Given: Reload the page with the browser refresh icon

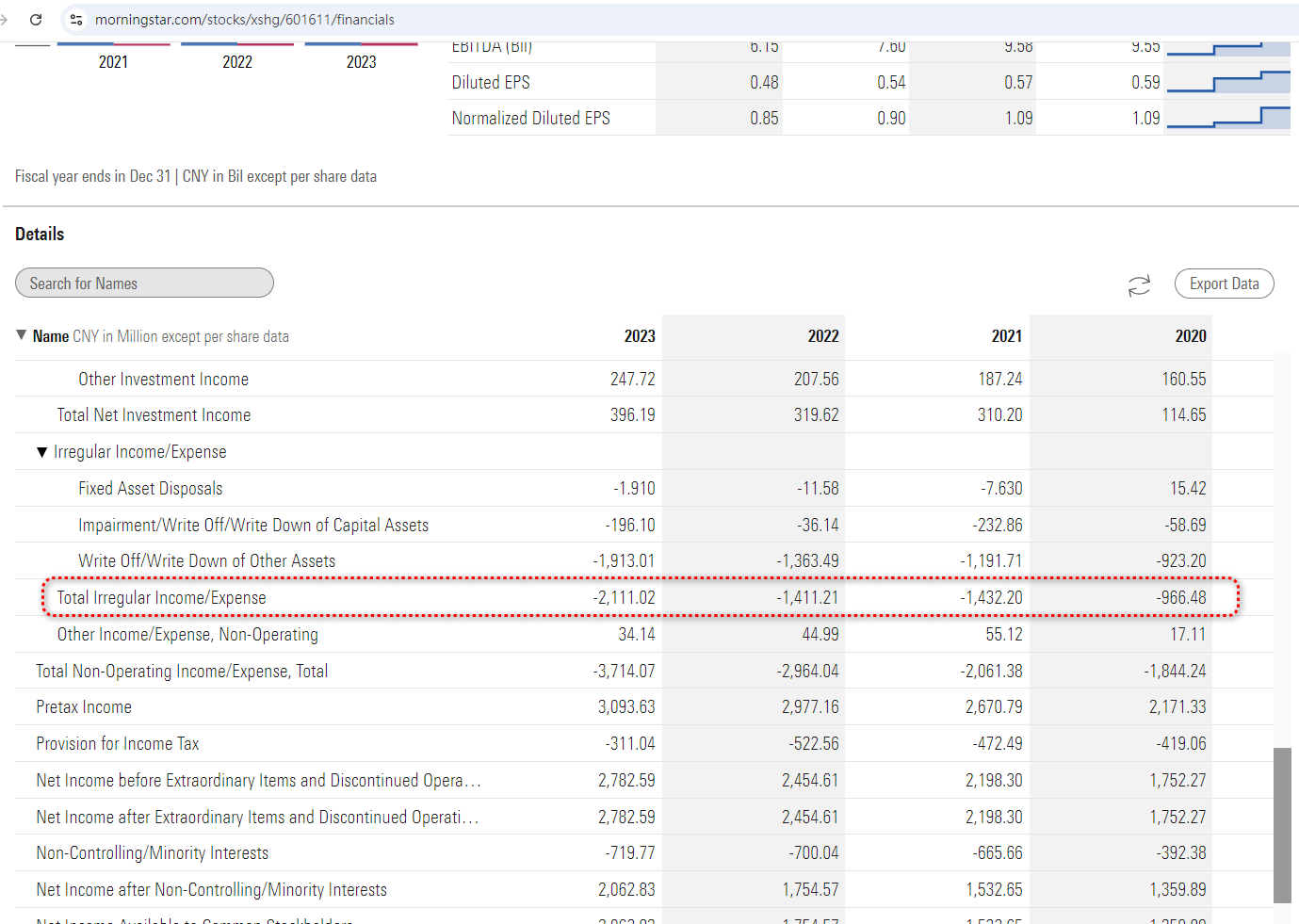Looking at the screenshot, I should coord(36,19).
